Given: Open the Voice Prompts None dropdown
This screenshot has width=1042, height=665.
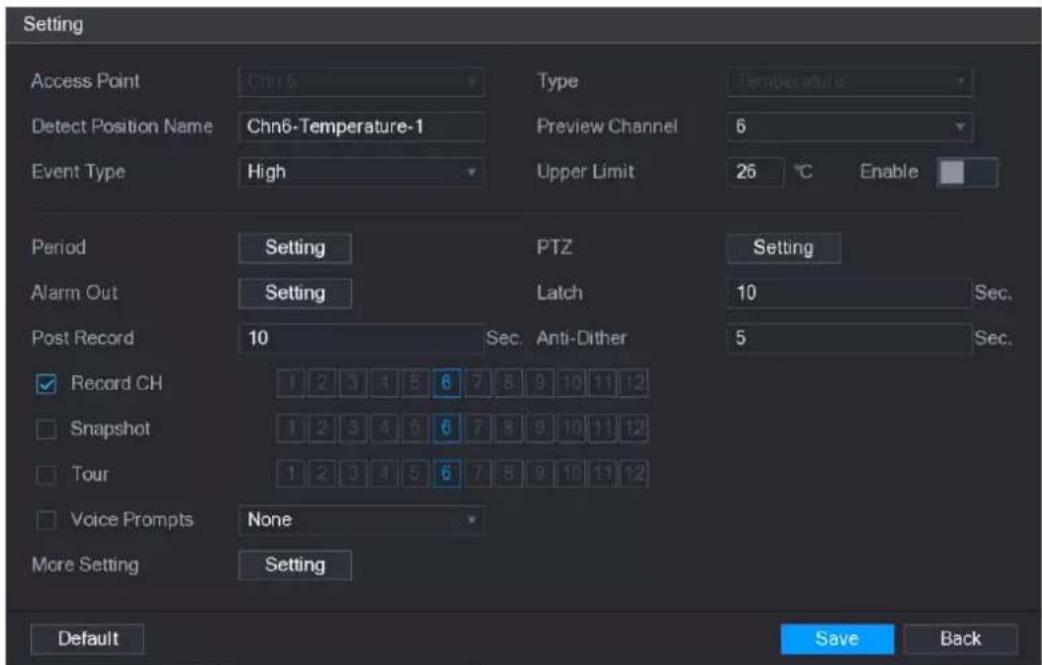Looking at the screenshot, I should click(361, 520).
